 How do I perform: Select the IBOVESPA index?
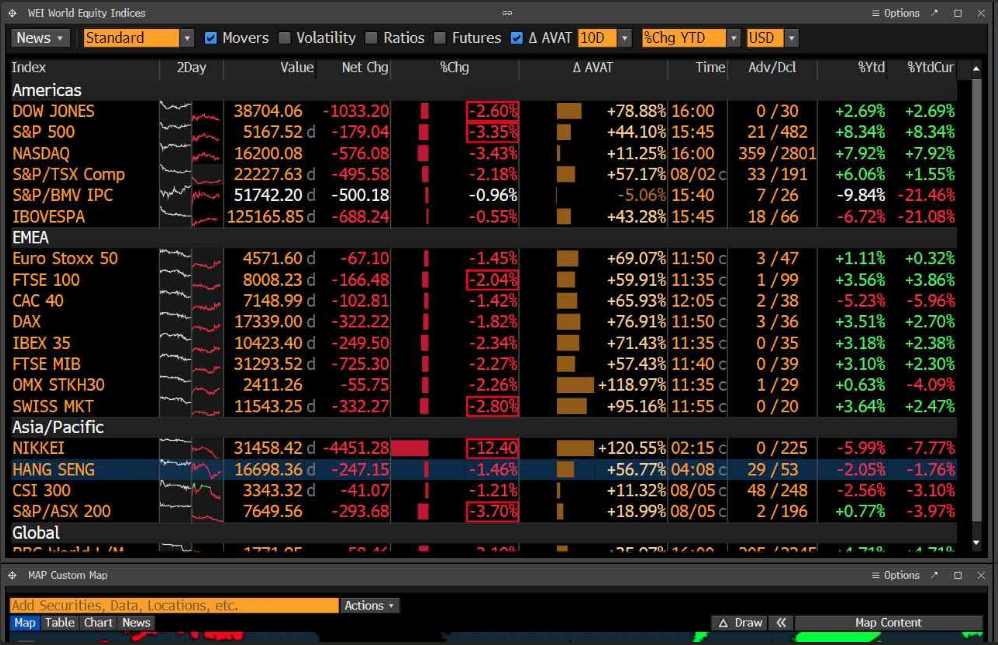[48, 216]
